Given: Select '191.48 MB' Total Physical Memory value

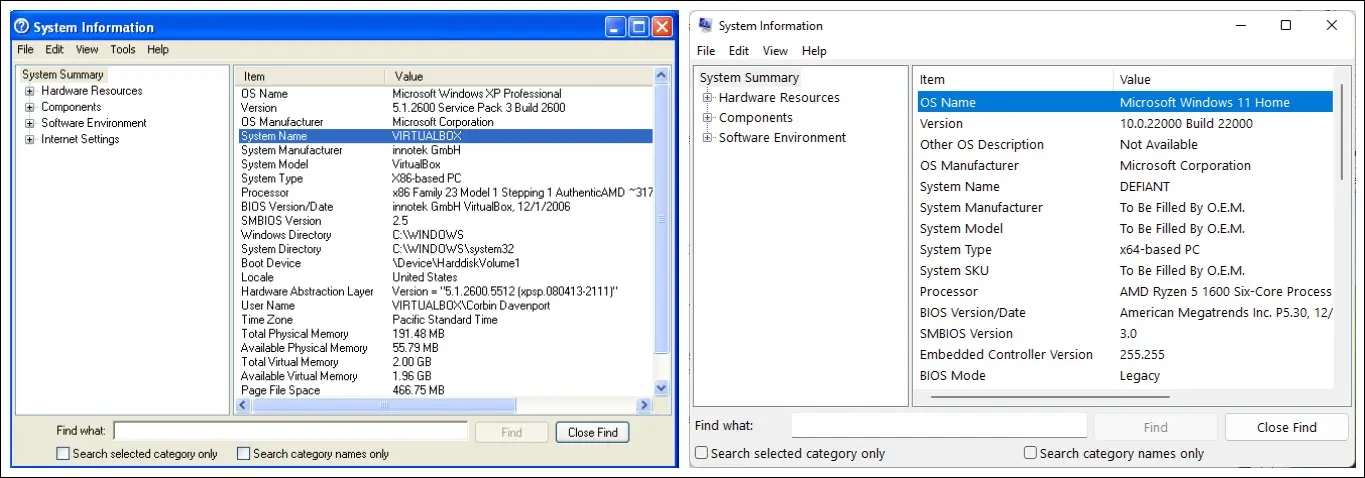Looking at the screenshot, I should click(418, 334).
